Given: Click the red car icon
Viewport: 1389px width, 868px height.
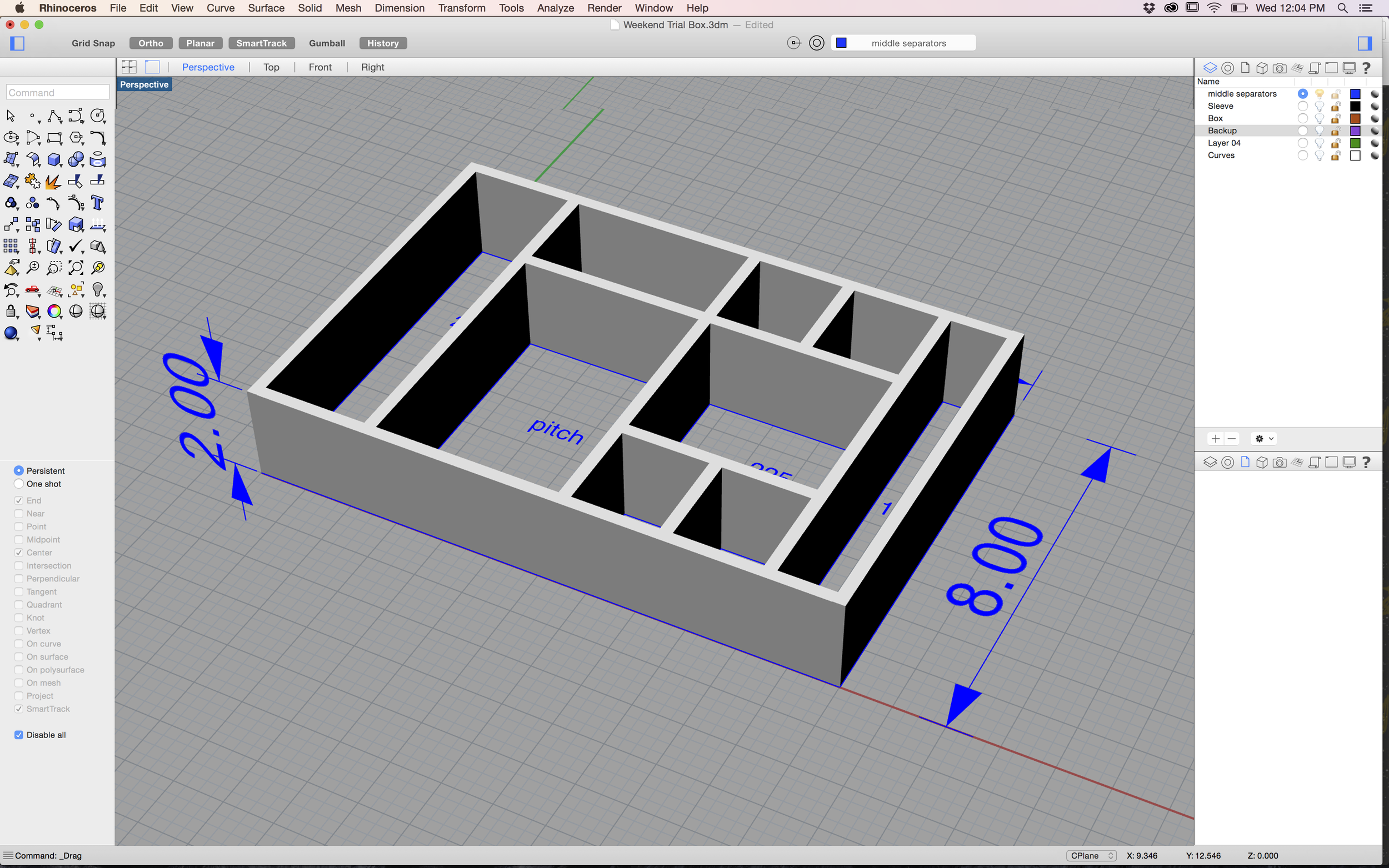Looking at the screenshot, I should pyautogui.click(x=32, y=290).
